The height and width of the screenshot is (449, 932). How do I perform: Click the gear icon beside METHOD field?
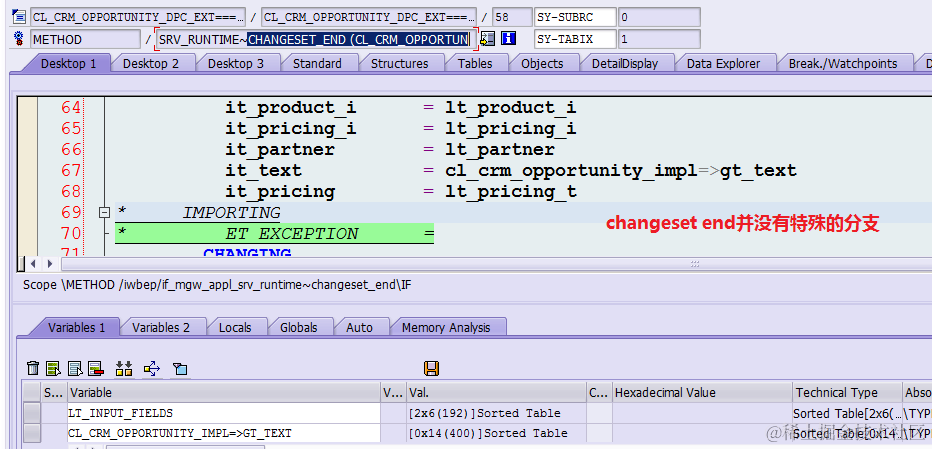18,39
